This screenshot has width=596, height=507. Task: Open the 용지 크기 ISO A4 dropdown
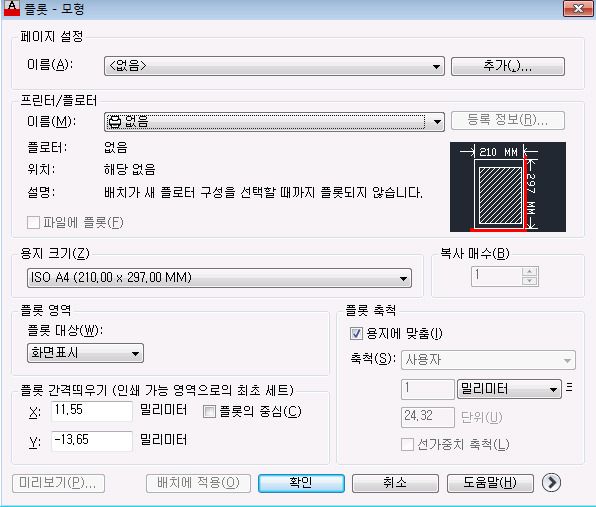click(219, 278)
